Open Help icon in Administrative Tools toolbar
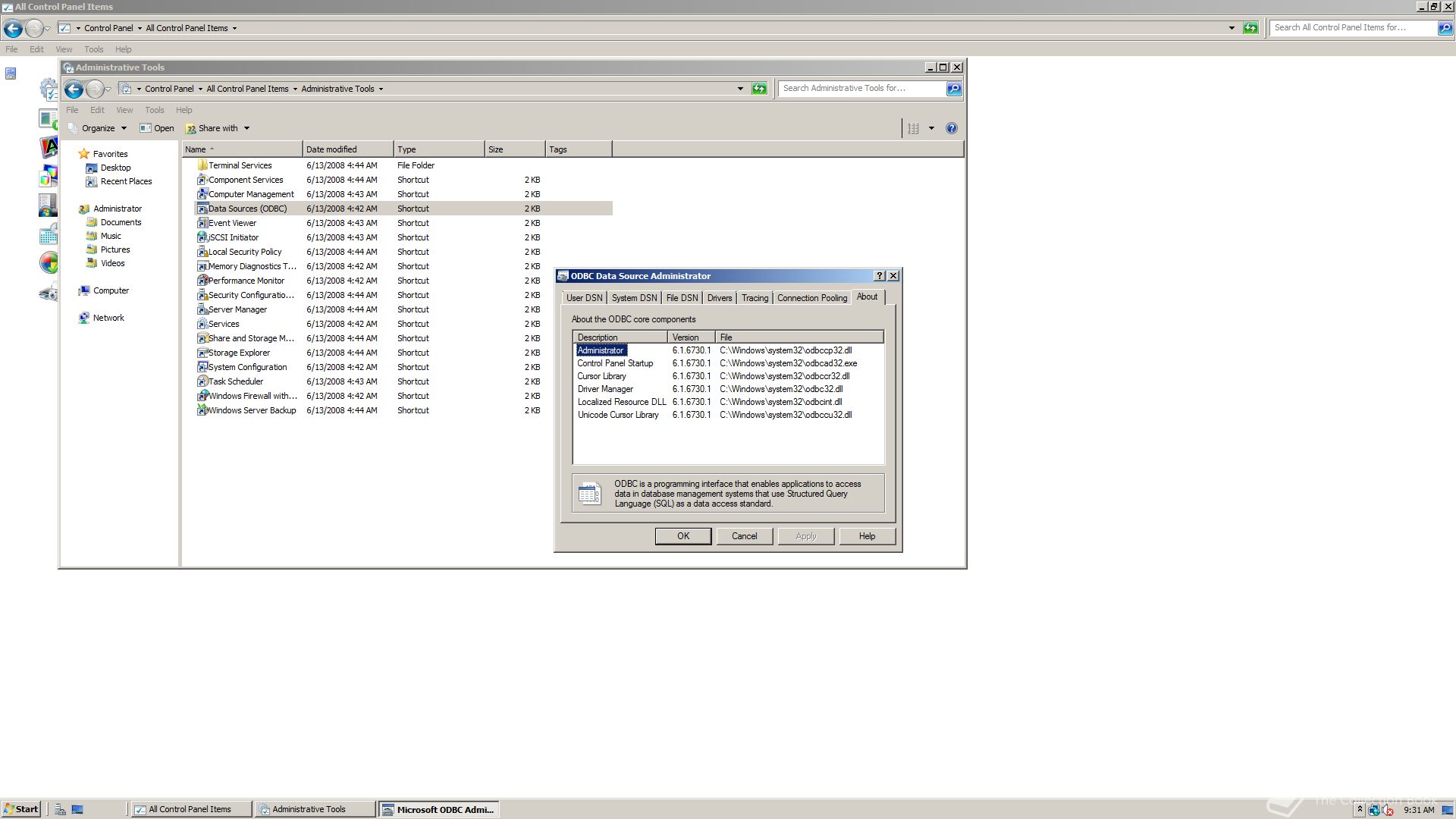This screenshot has height=819, width=1456. click(952, 128)
